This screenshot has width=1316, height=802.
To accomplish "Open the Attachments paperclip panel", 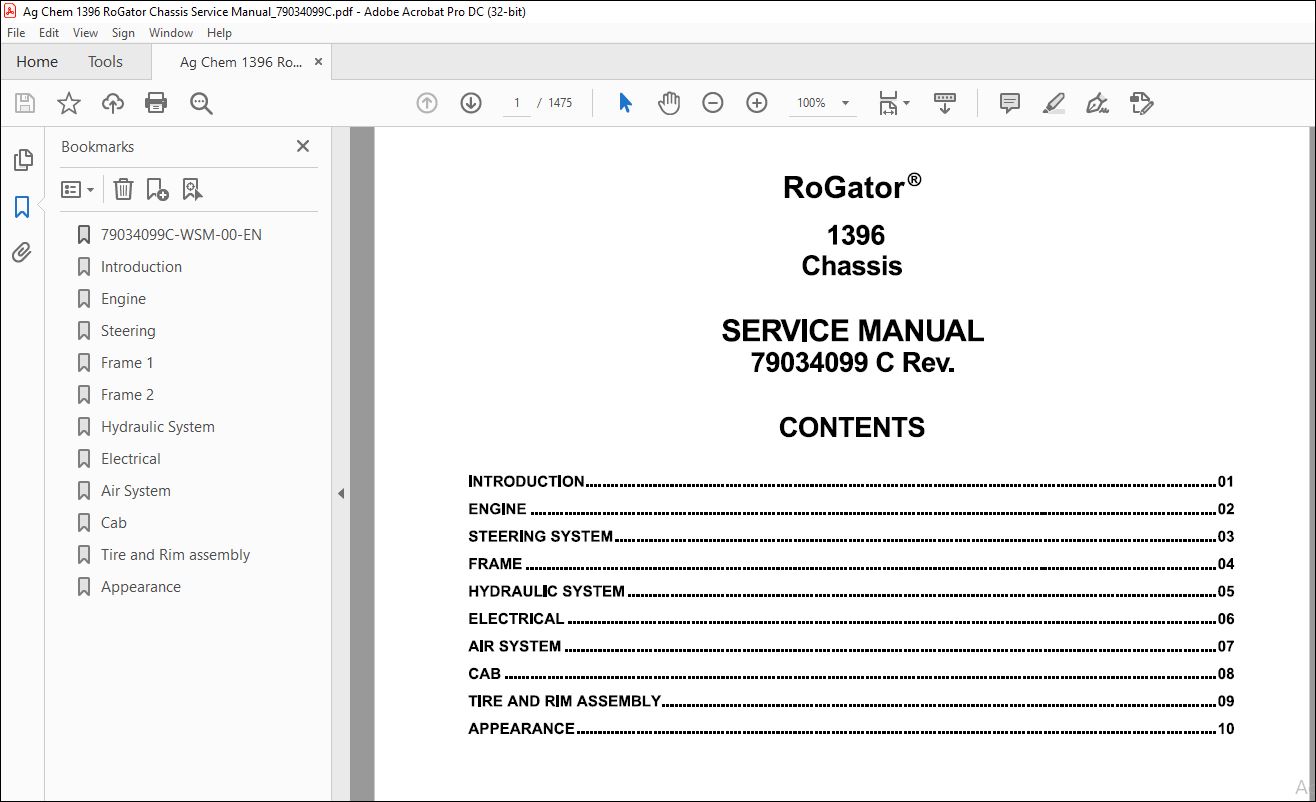I will pyautogui.click(x=22, y=253).
